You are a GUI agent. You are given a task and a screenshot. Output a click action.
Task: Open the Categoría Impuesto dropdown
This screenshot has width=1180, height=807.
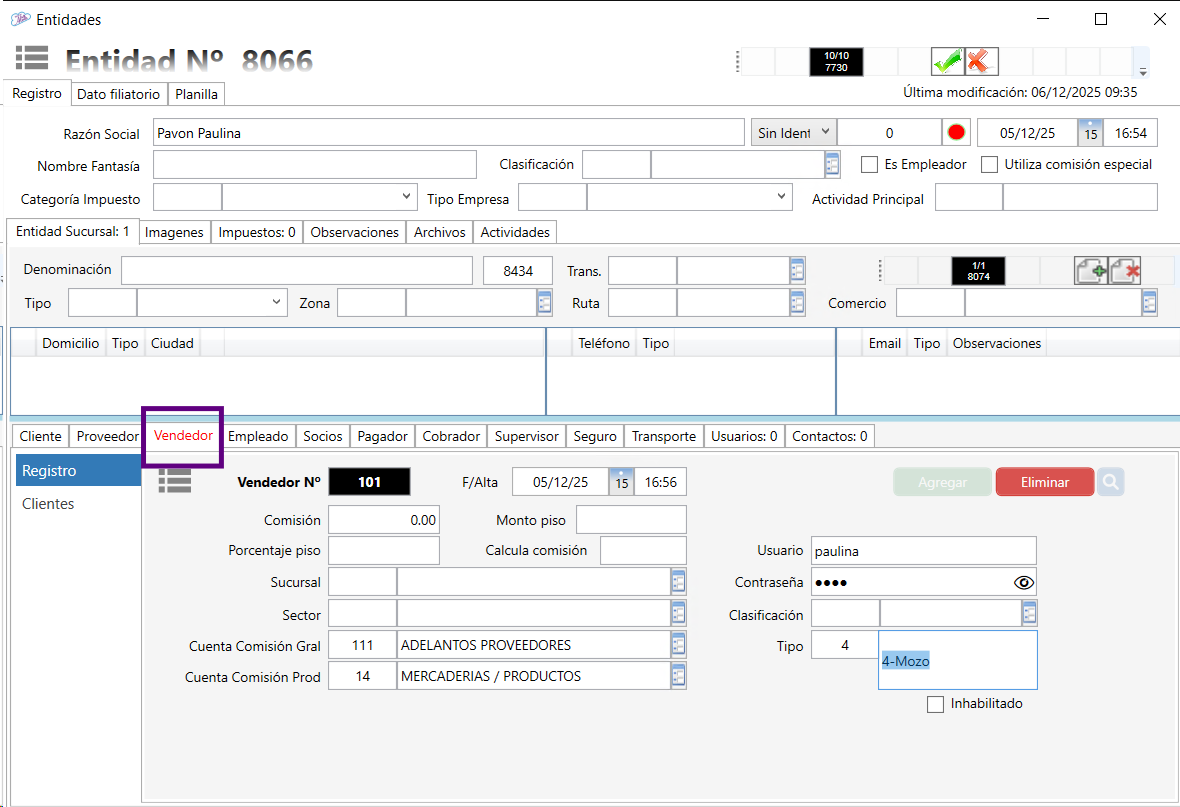coord(406,197)
